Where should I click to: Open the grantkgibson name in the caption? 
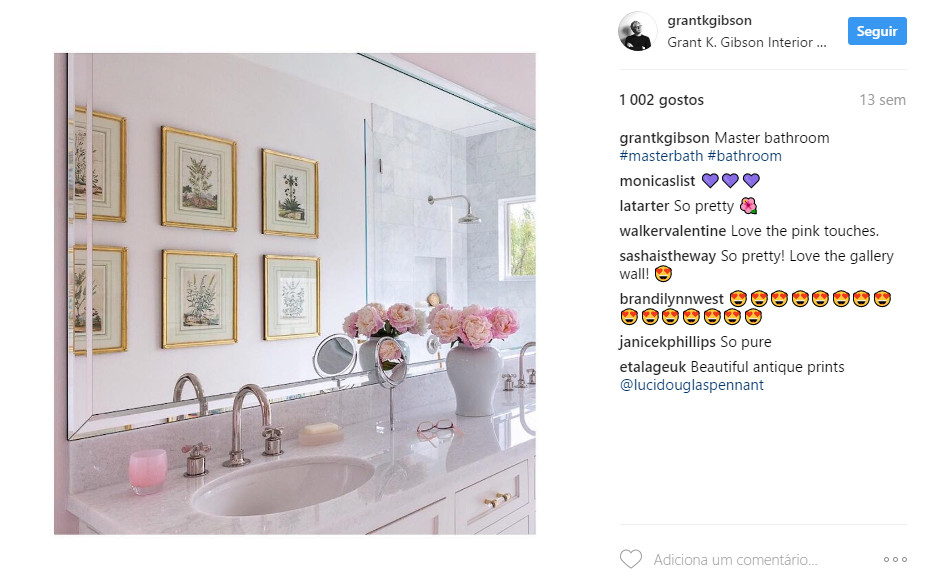click(664, 138)
